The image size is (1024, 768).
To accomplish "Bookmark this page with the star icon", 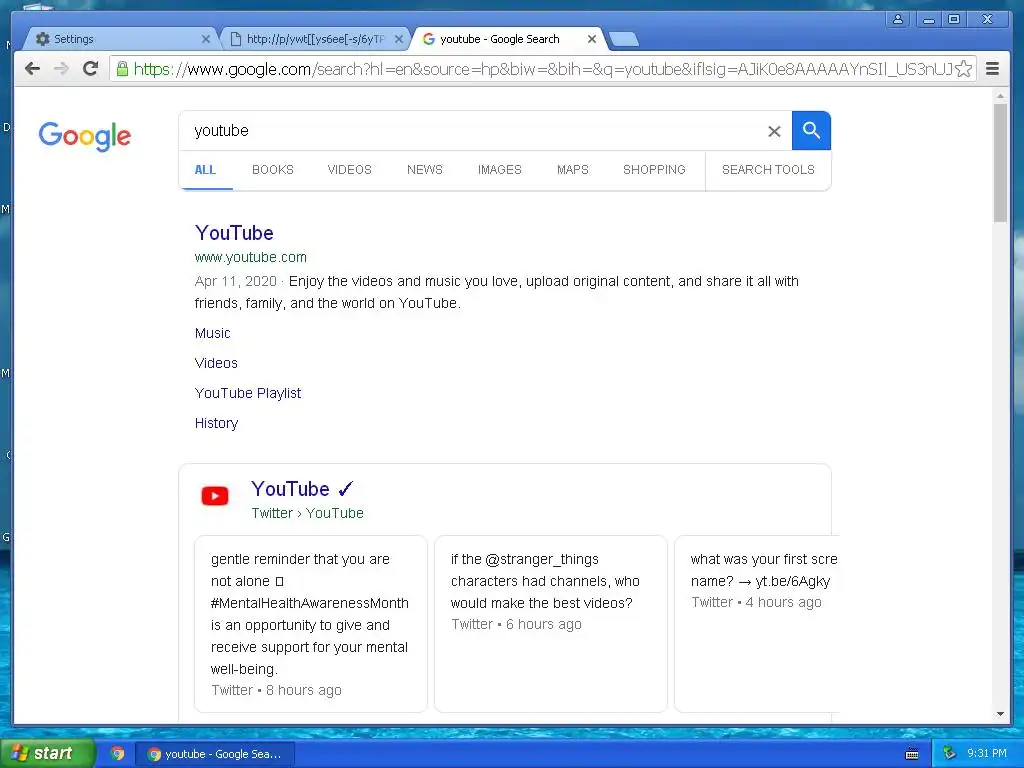I will click(963, 69).
